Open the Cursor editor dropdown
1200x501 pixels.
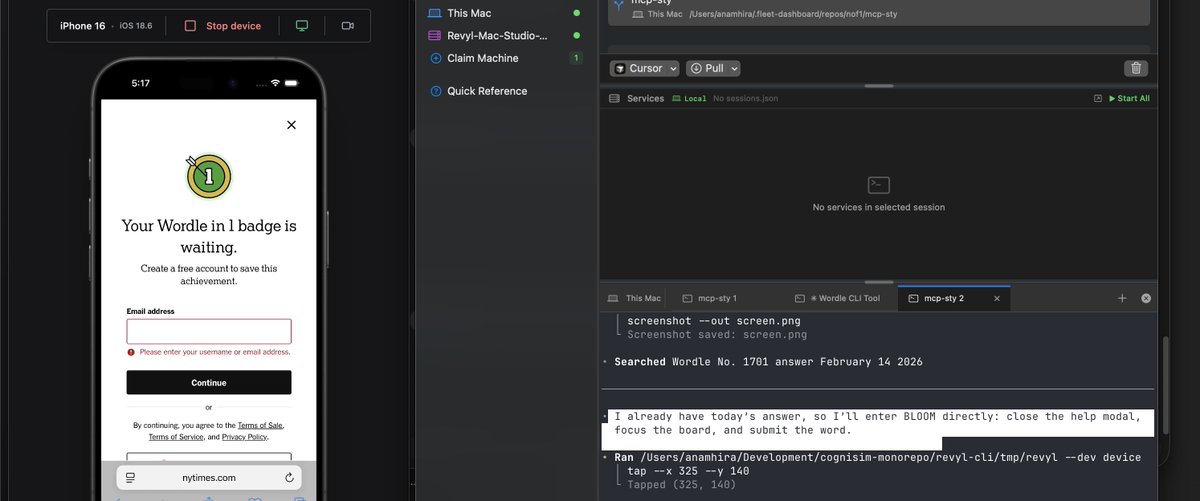(x=645, y=68)
